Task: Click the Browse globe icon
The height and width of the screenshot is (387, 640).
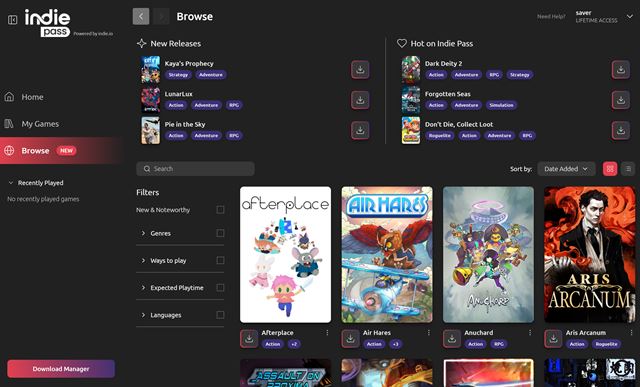Action: [9, 151]
